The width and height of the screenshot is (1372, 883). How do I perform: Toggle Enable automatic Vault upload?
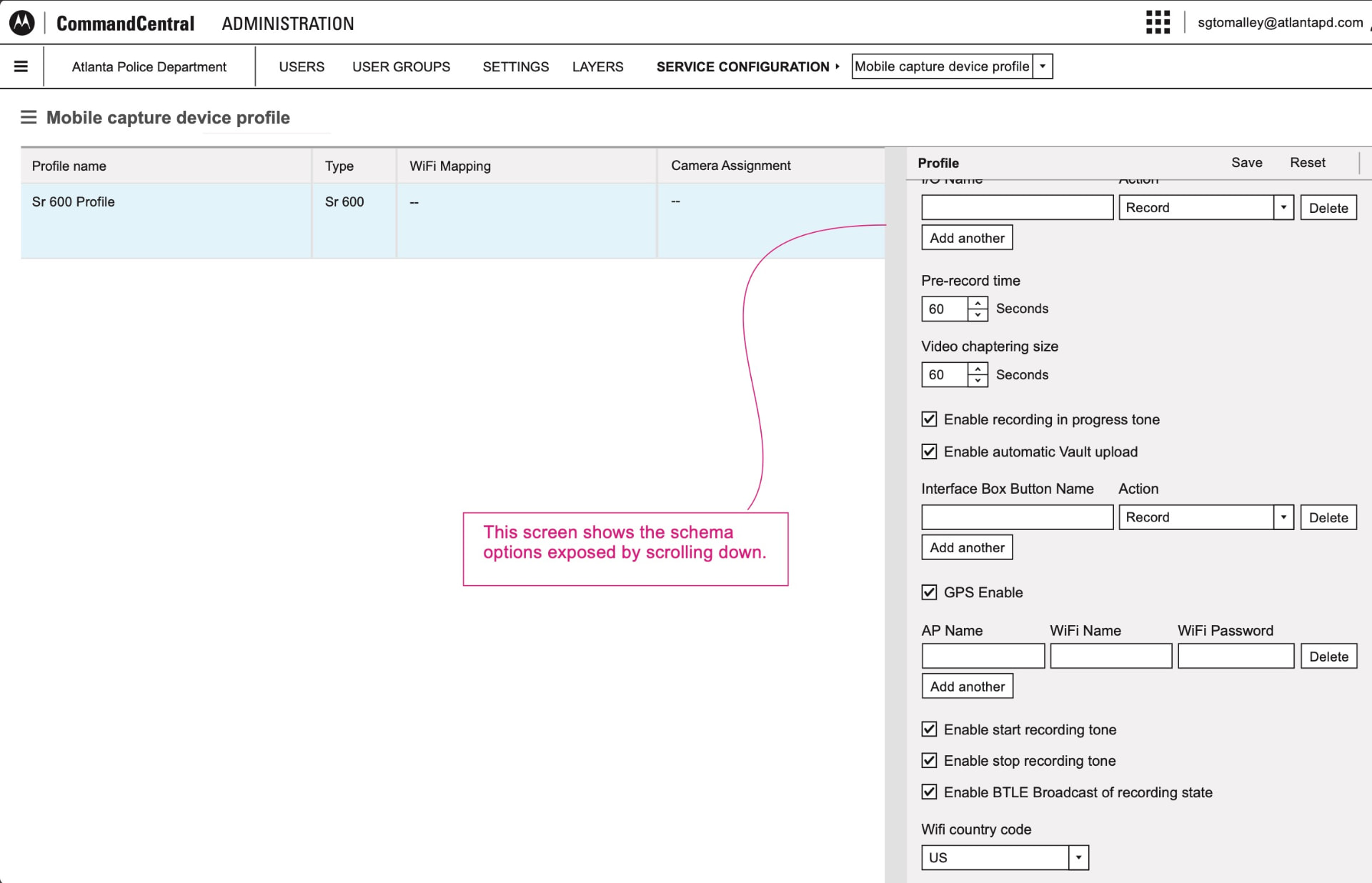tap(929, 452)
